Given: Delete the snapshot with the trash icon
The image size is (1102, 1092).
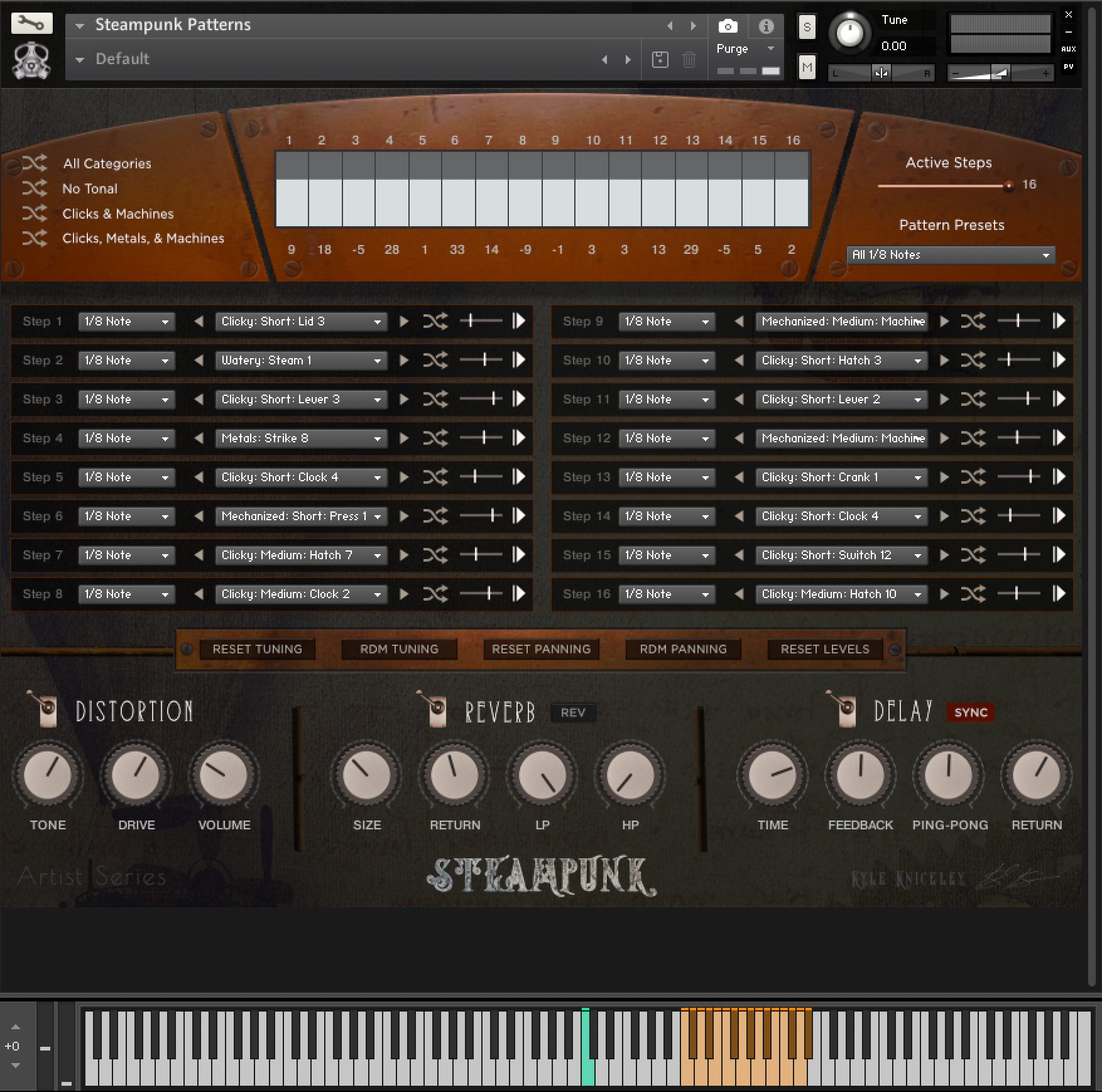Looking at the screenshot, I should [689, 60].
